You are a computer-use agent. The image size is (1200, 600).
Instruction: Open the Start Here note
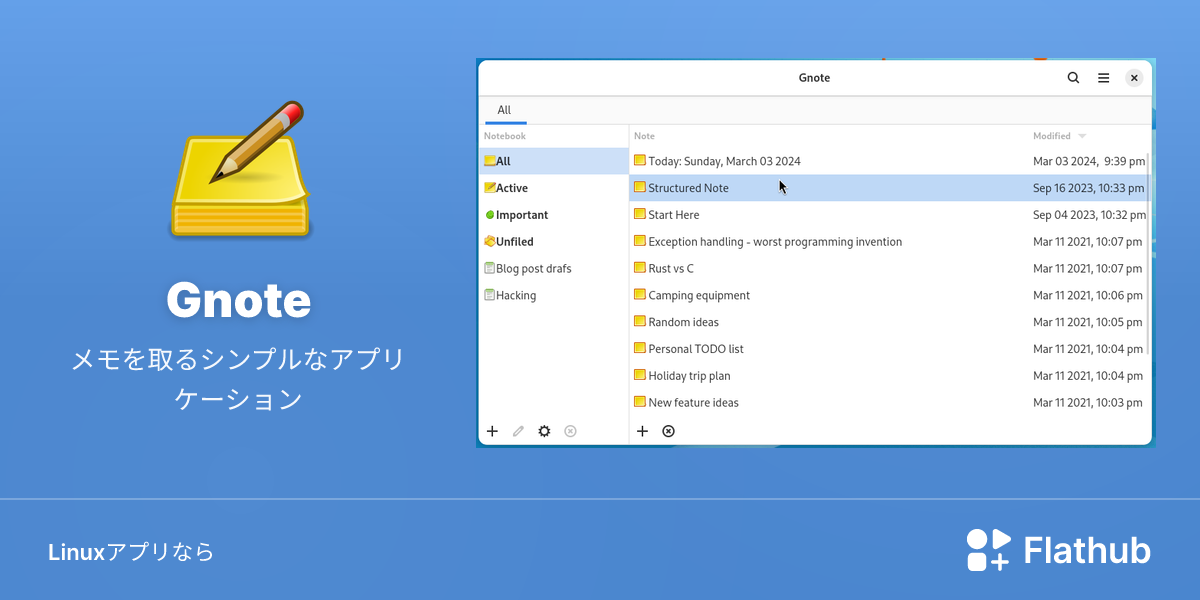pyautogui.click(x=674, y=215)
